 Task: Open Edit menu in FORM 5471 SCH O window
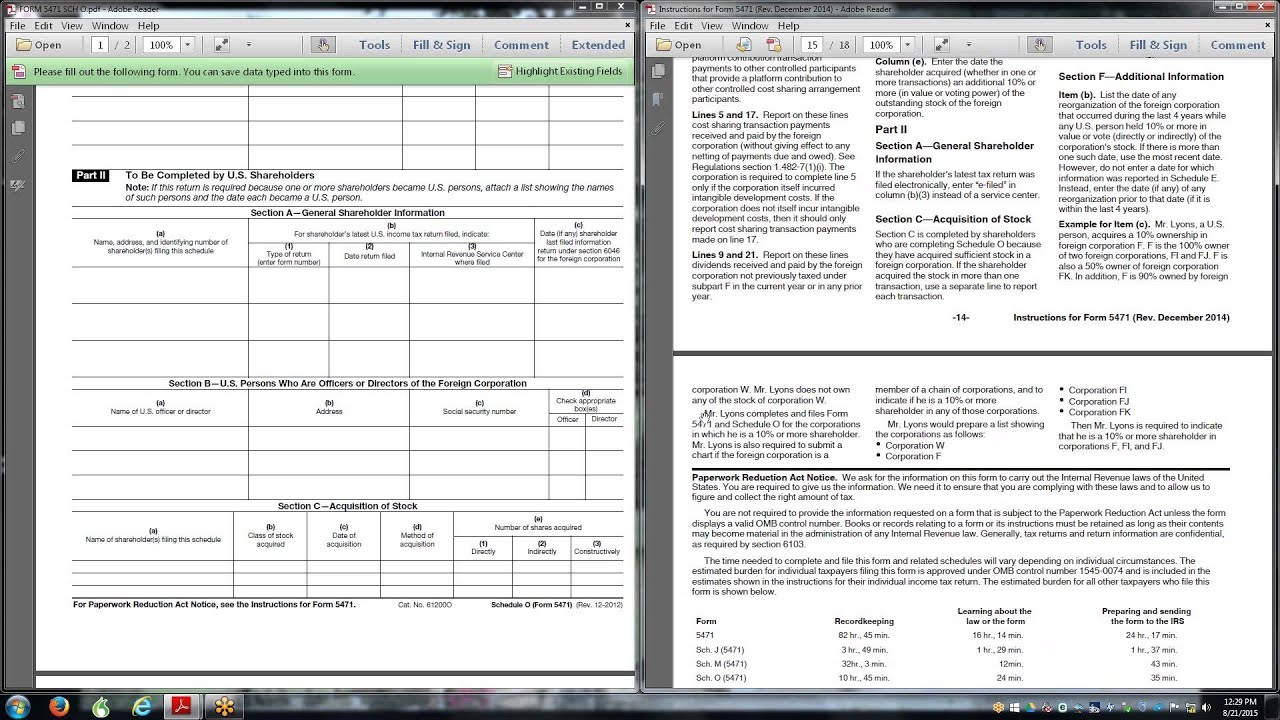pyautogui.click(x=43, y=26)
